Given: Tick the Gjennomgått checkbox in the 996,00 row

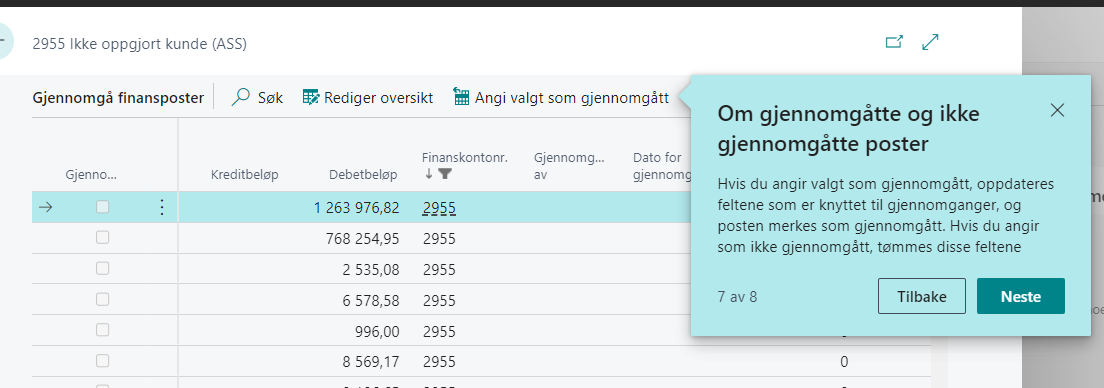Looking at the screenshot, I should [x=103, y=331].
